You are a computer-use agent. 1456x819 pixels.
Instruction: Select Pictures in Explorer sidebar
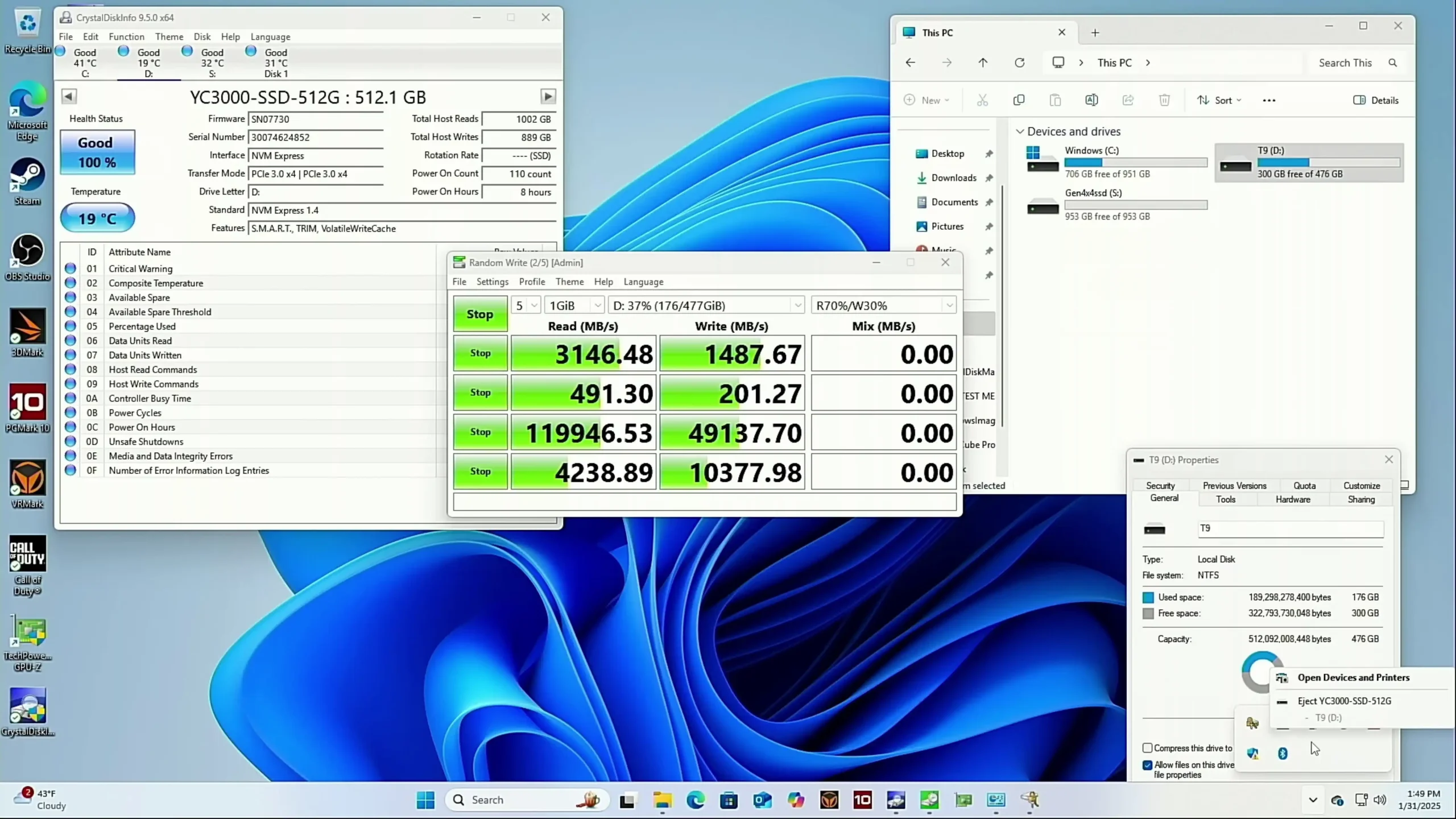[x=947, y=226]
